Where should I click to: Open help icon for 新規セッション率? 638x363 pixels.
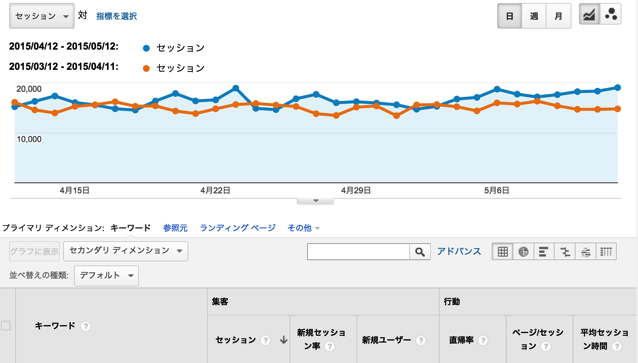[330, 346]
